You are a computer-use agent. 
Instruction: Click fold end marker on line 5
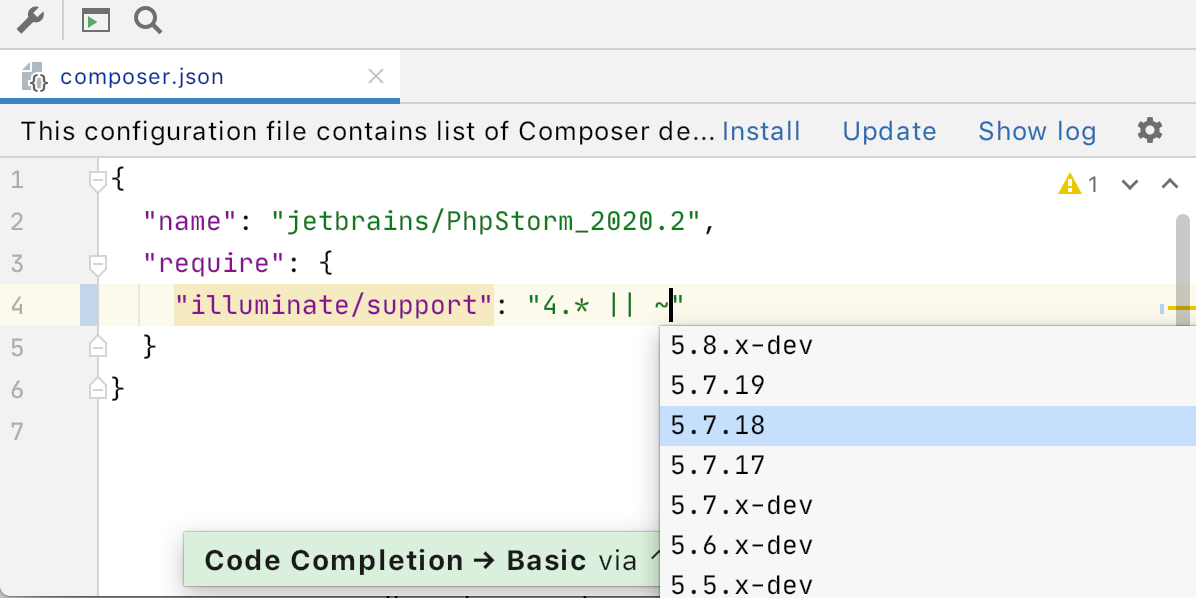pyautogui.click(x=98, y=347)
